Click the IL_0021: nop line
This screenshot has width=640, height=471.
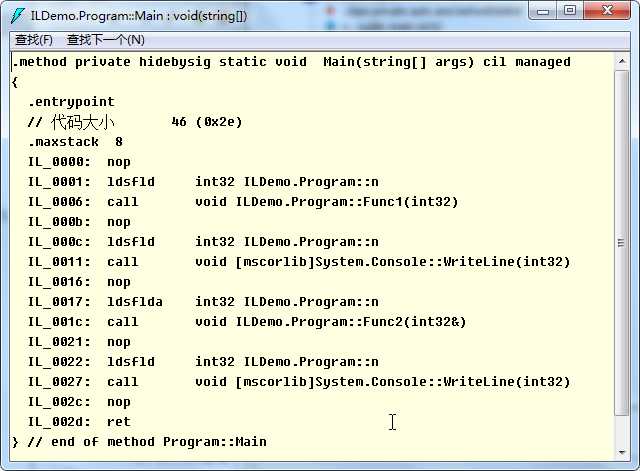pyautogui.click(x=79, y=342)
